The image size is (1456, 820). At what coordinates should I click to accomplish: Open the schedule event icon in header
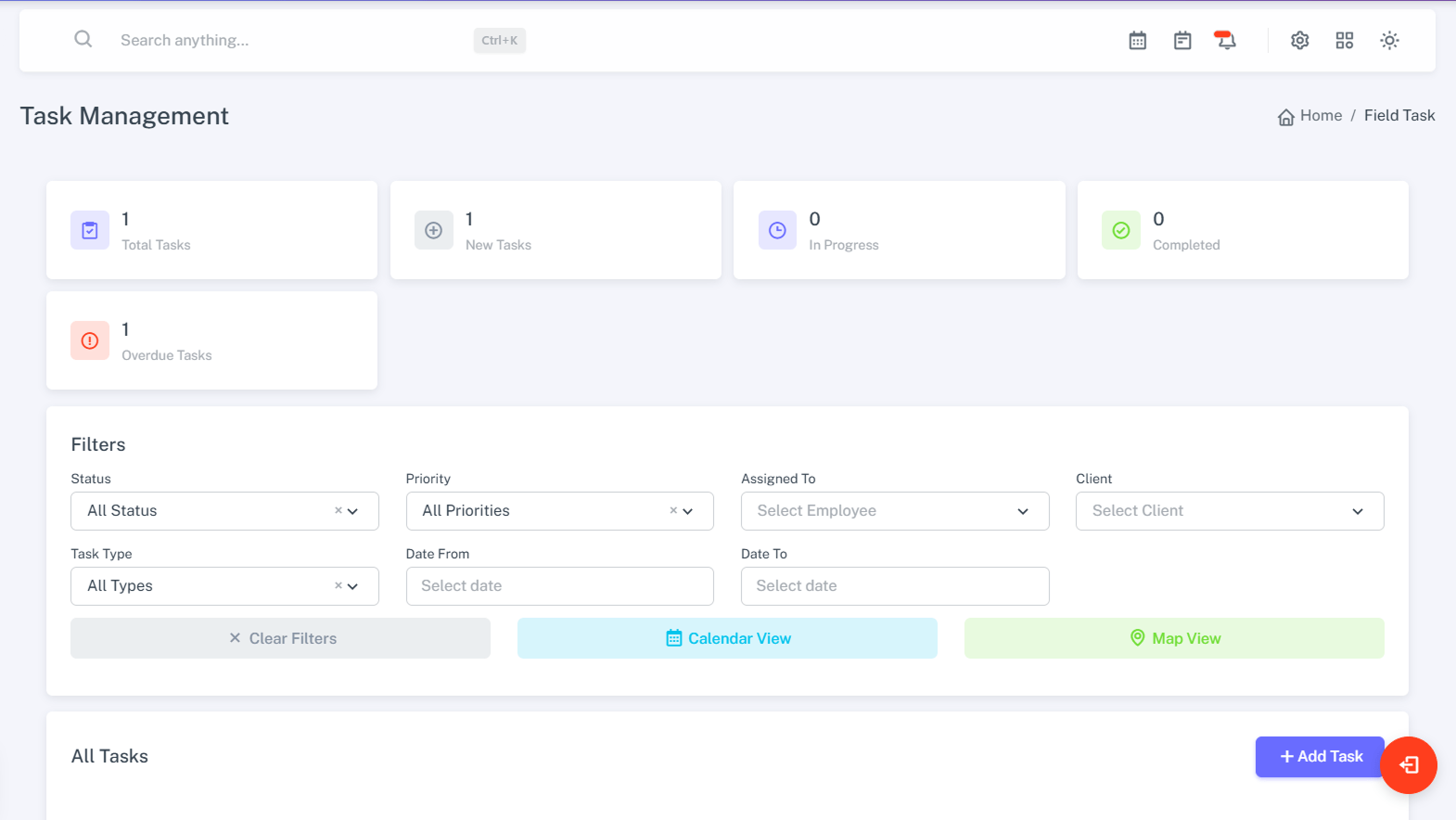pos(1181,40)
